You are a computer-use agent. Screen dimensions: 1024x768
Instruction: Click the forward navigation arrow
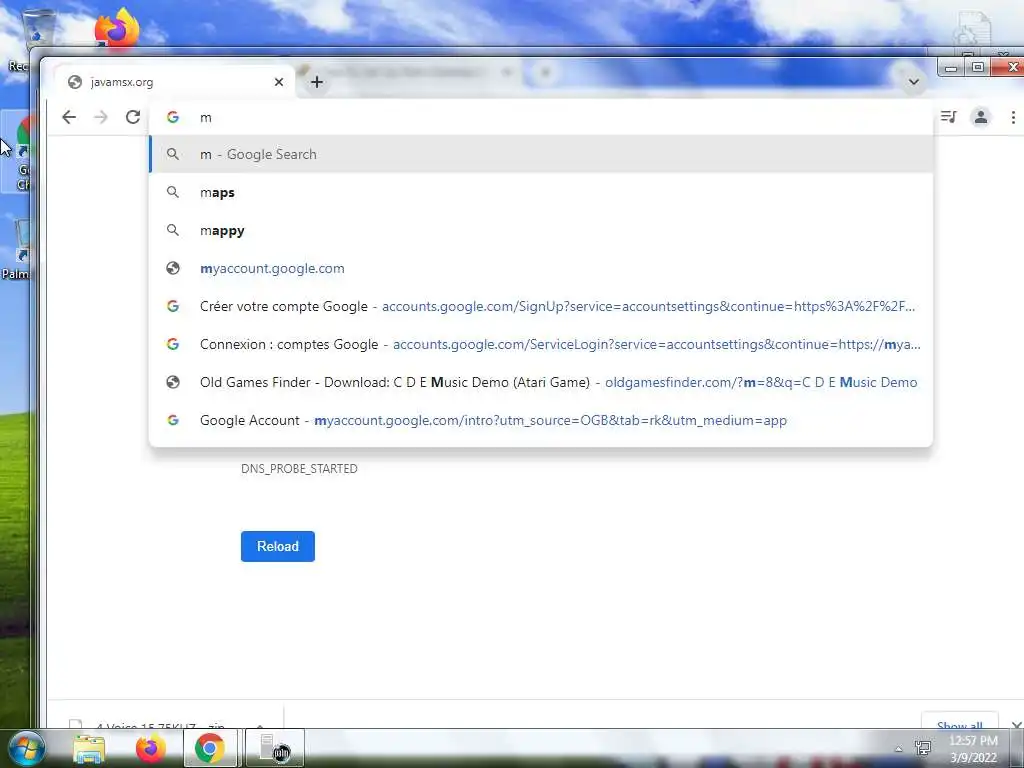click(101, 118)
